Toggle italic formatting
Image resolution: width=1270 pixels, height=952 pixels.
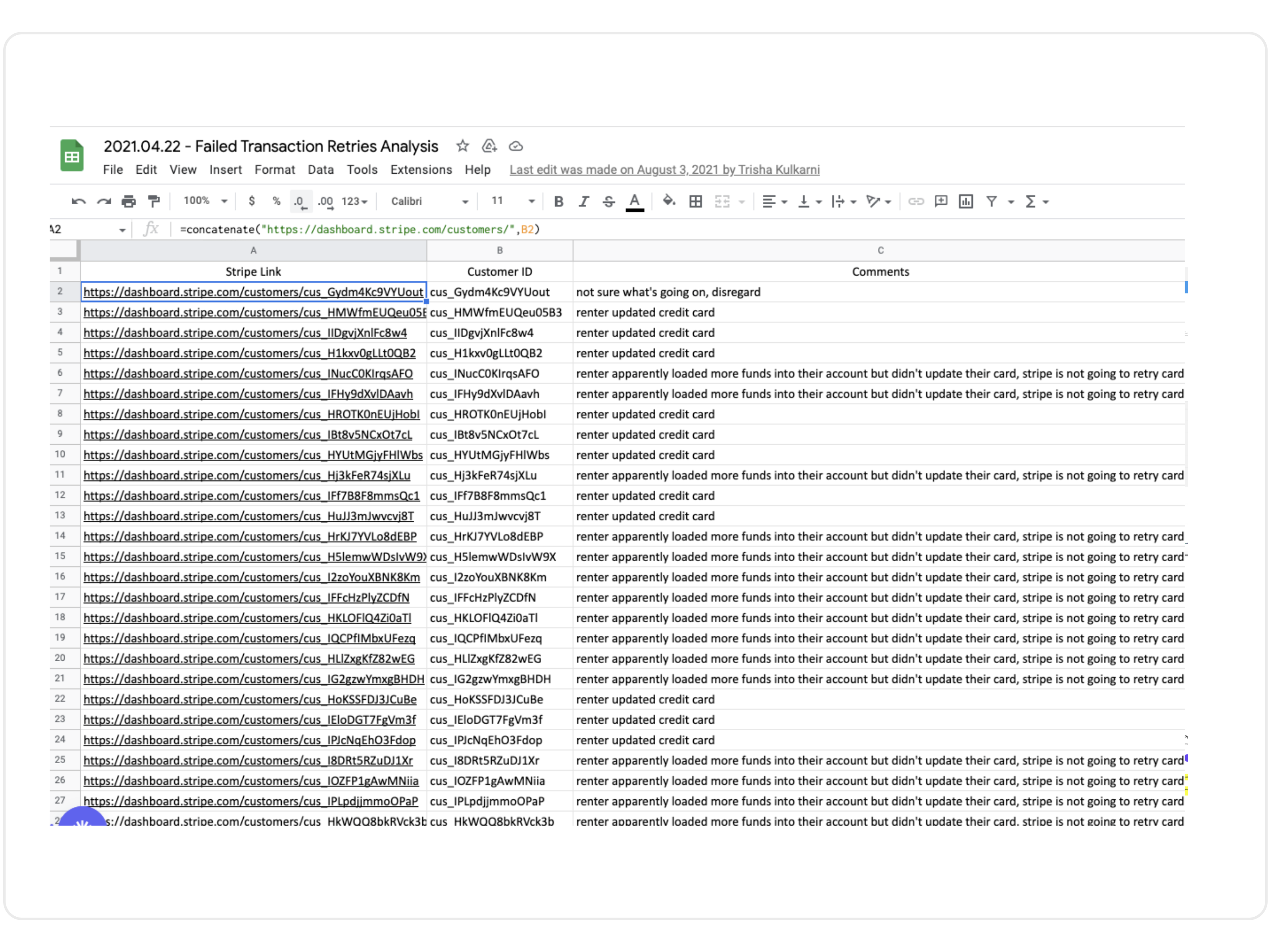click(x=583, y=202)
